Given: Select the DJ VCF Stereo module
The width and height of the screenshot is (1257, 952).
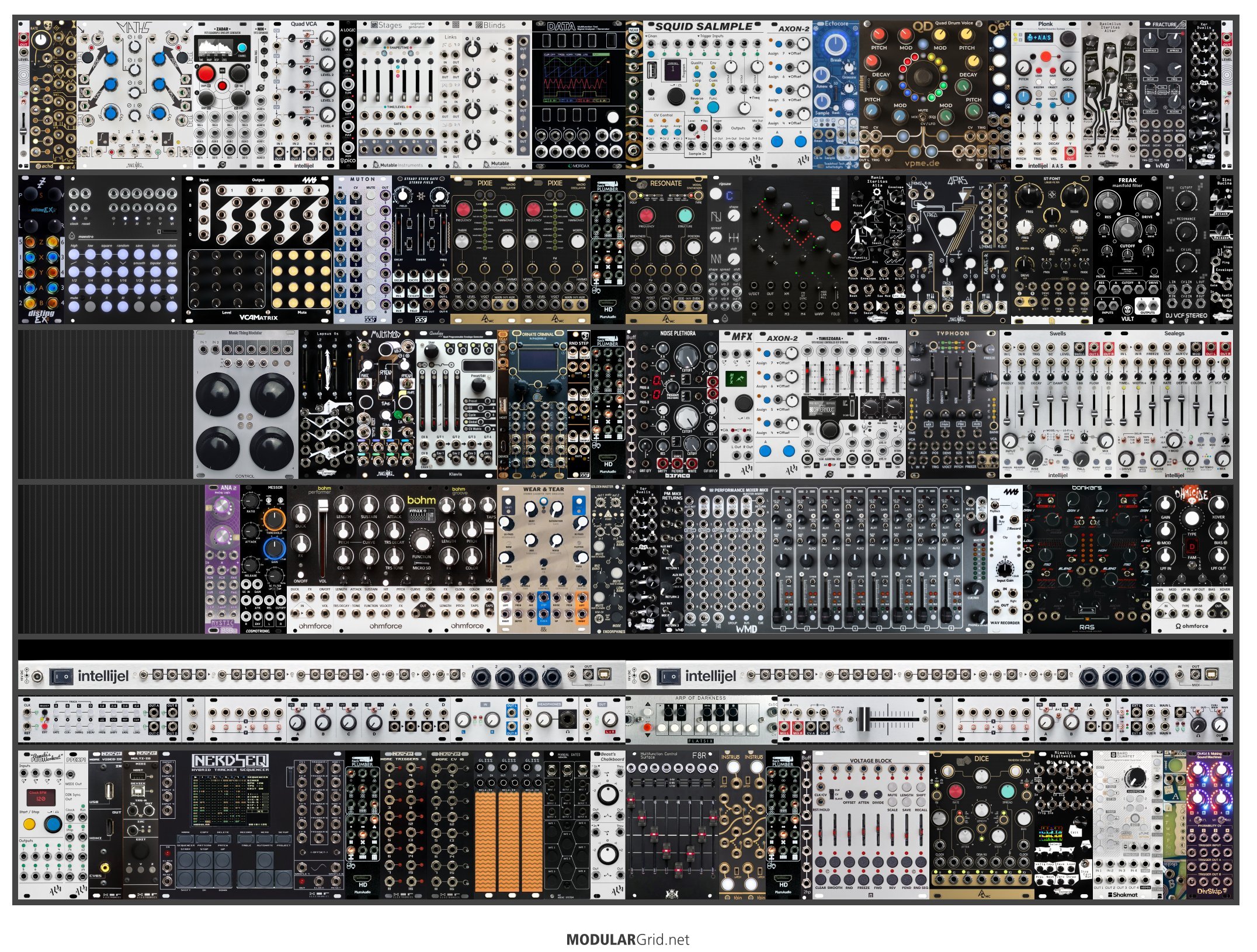Looking at the screenshot, I should tap(1186, 249).
